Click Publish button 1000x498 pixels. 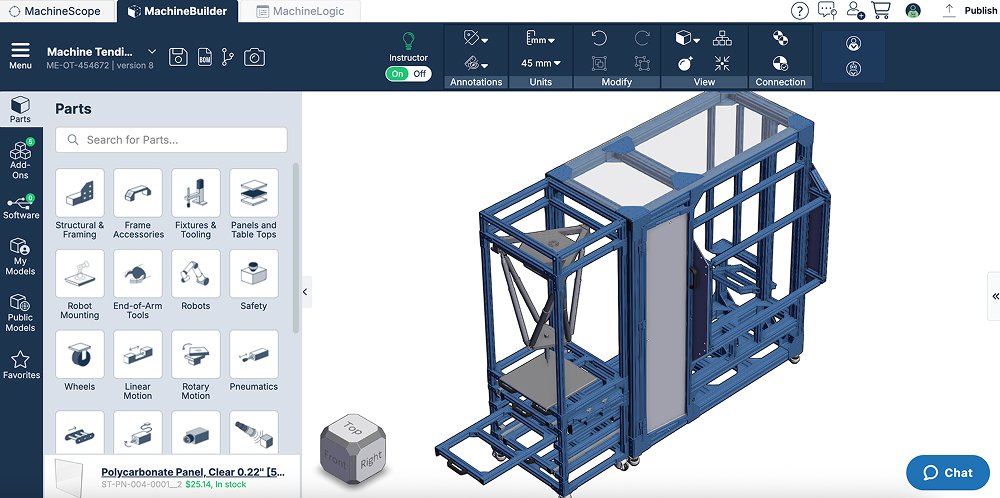pos(969,10)
